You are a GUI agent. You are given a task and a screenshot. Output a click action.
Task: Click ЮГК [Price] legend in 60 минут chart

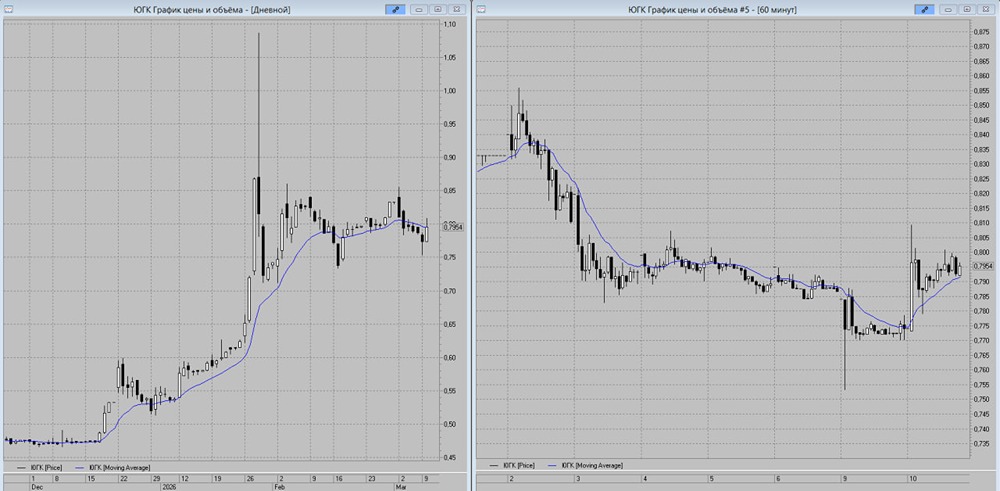(x=512, y=465)
